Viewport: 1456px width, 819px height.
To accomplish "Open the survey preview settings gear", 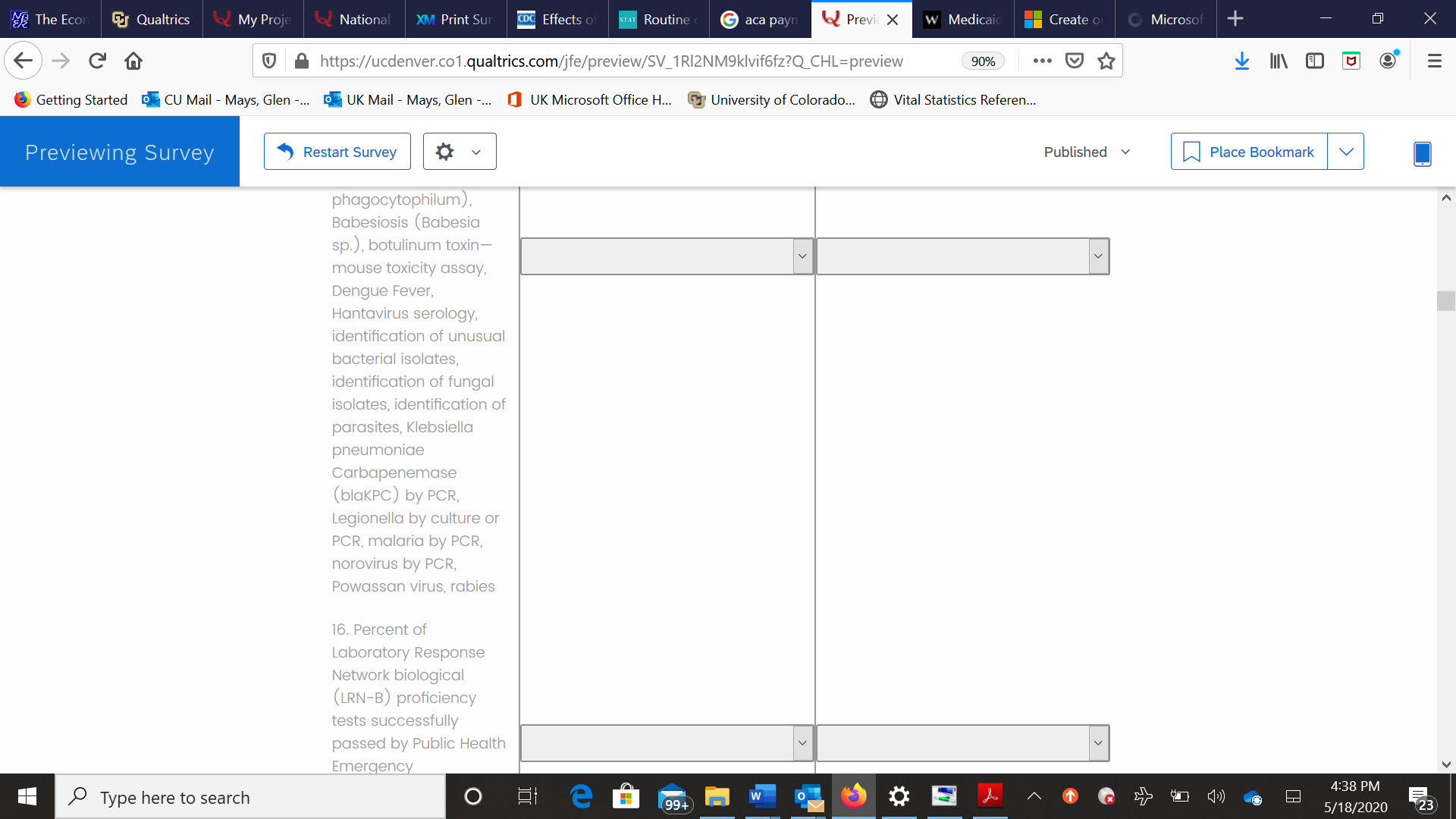I will point(445,152).
